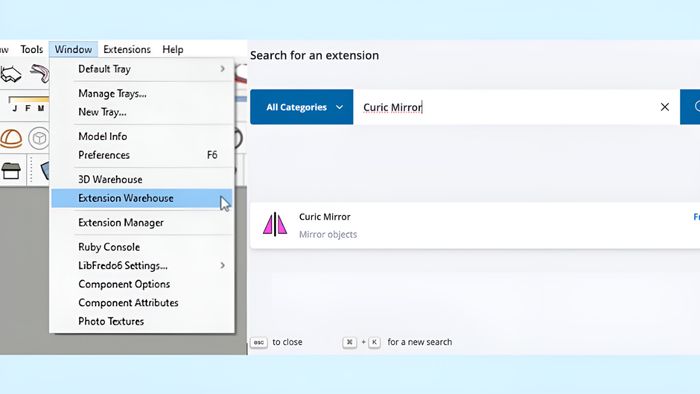
Task: Open the Help menu
Action: point(173,50)
